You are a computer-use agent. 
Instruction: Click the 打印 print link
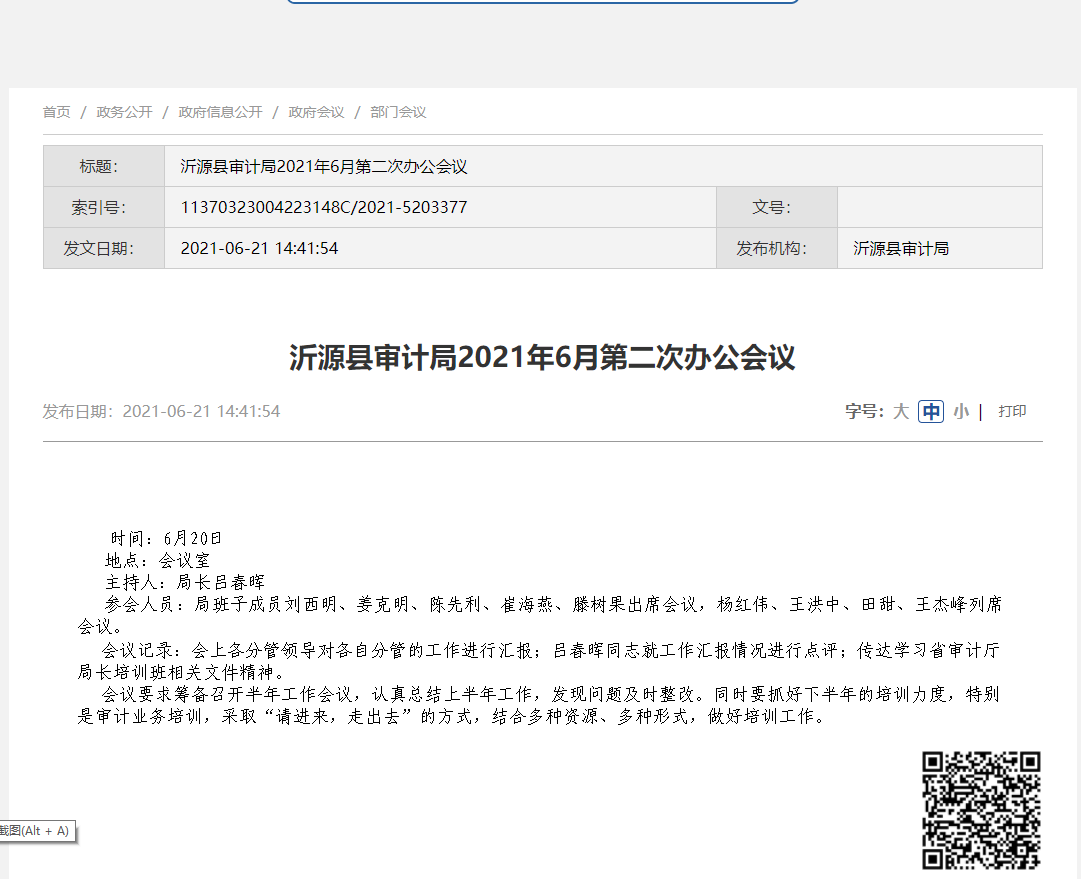click(x=1012, y=411)
